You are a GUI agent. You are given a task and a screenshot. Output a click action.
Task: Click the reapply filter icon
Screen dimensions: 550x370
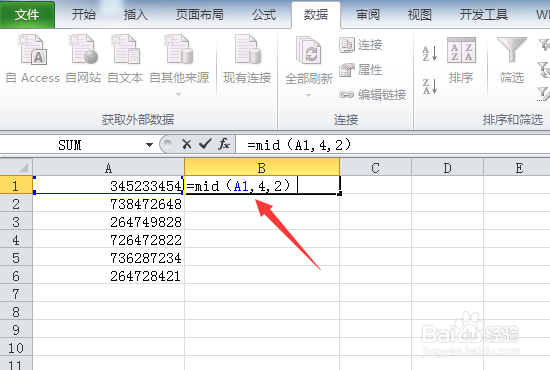(x=544, y=69)
